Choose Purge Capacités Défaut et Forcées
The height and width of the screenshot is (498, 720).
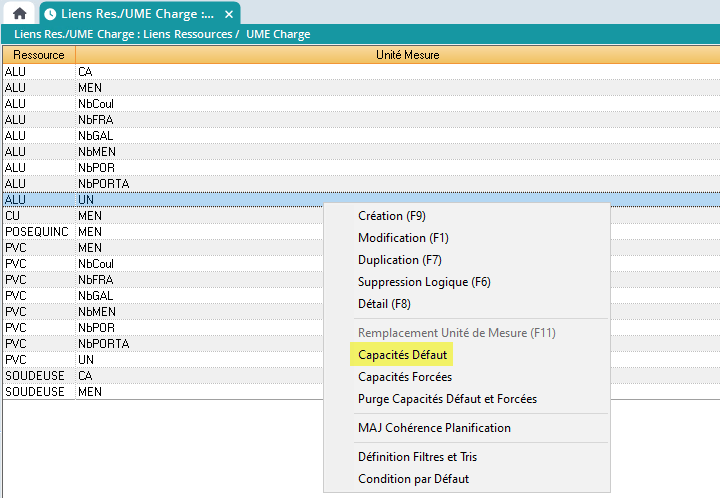447,399
